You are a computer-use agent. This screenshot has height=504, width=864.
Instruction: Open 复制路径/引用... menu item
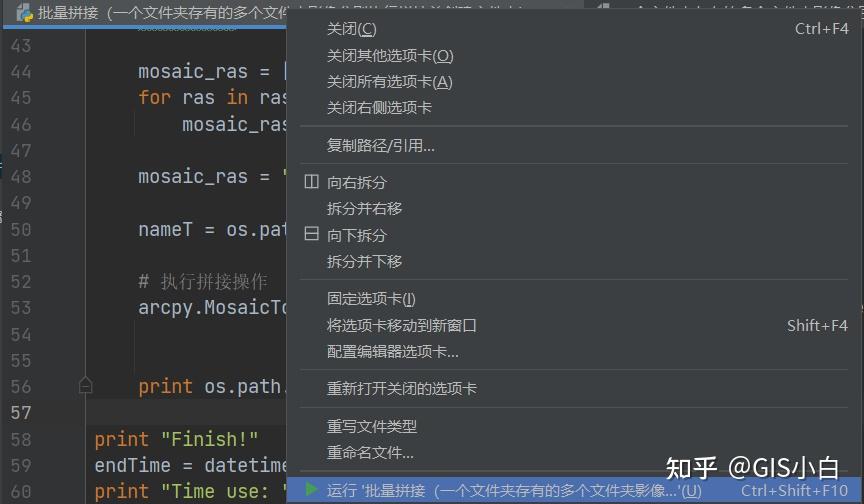pyautogui.click(x=574, y=145)
